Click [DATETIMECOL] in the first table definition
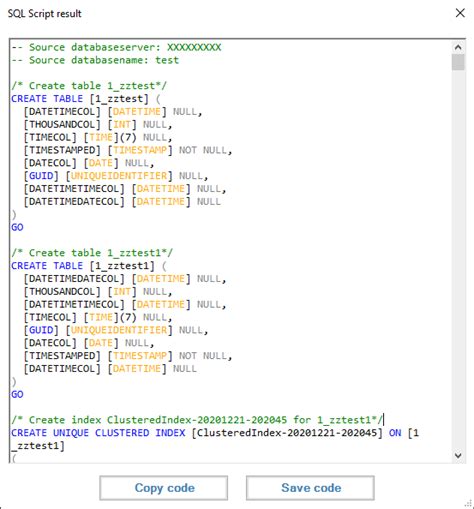474x509 pixels. 62,112
